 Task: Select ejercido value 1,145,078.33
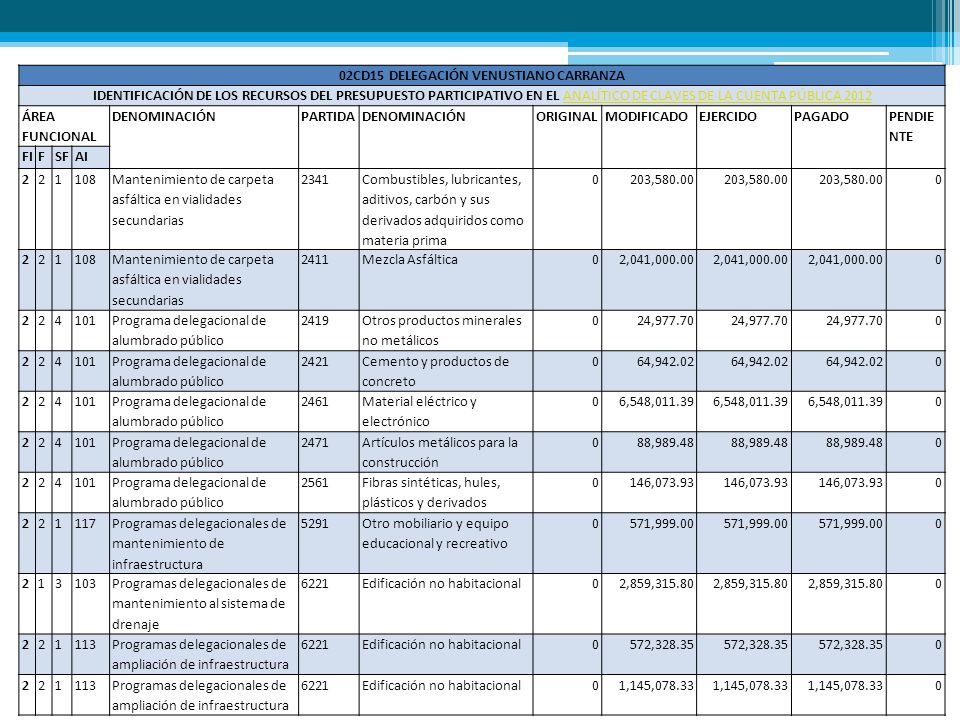point(750,685)
